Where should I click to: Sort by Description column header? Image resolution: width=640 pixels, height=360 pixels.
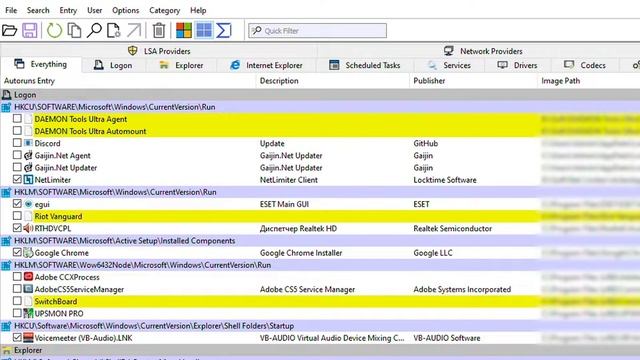point(333,81)
